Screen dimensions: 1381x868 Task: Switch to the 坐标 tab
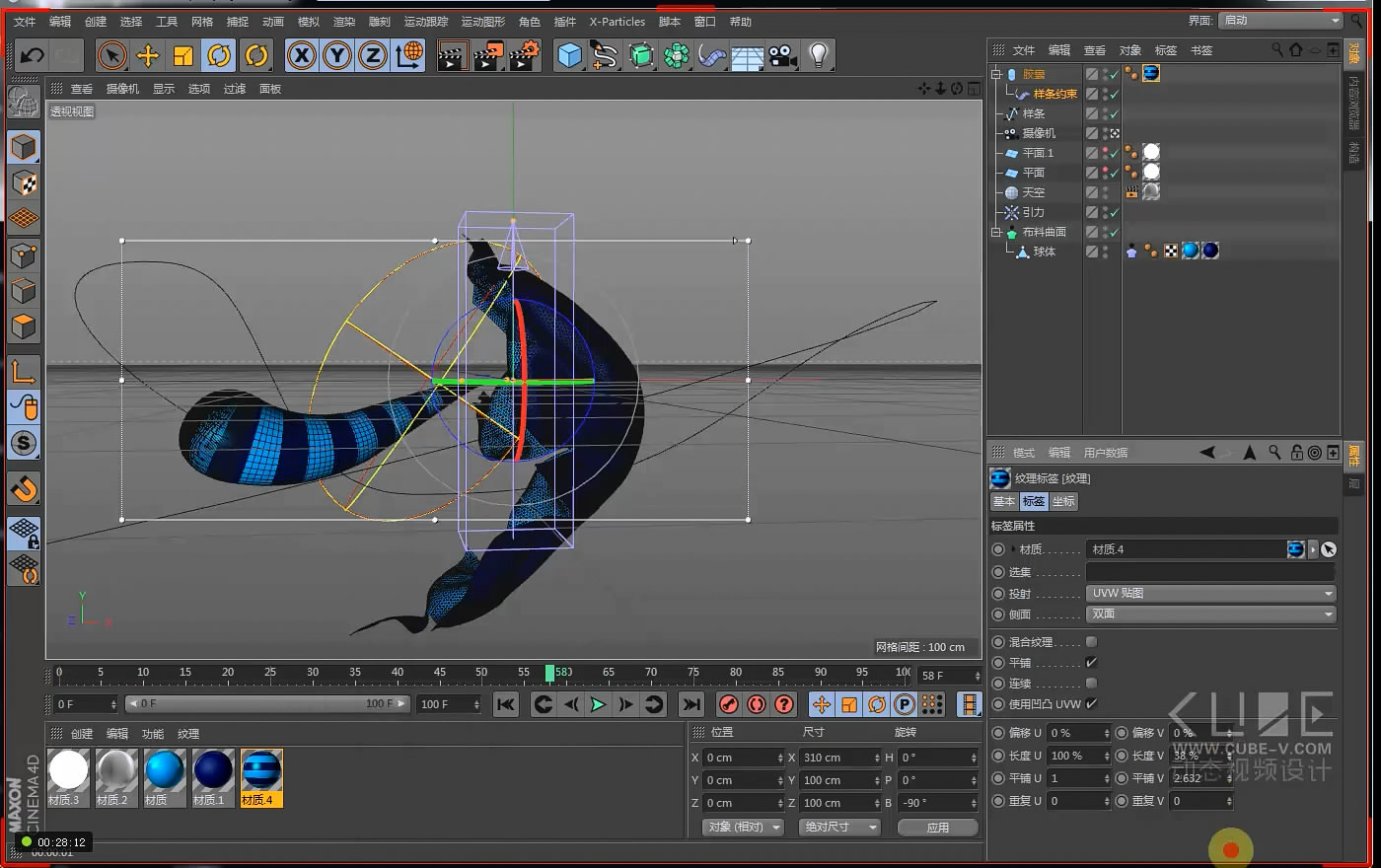1063,502
